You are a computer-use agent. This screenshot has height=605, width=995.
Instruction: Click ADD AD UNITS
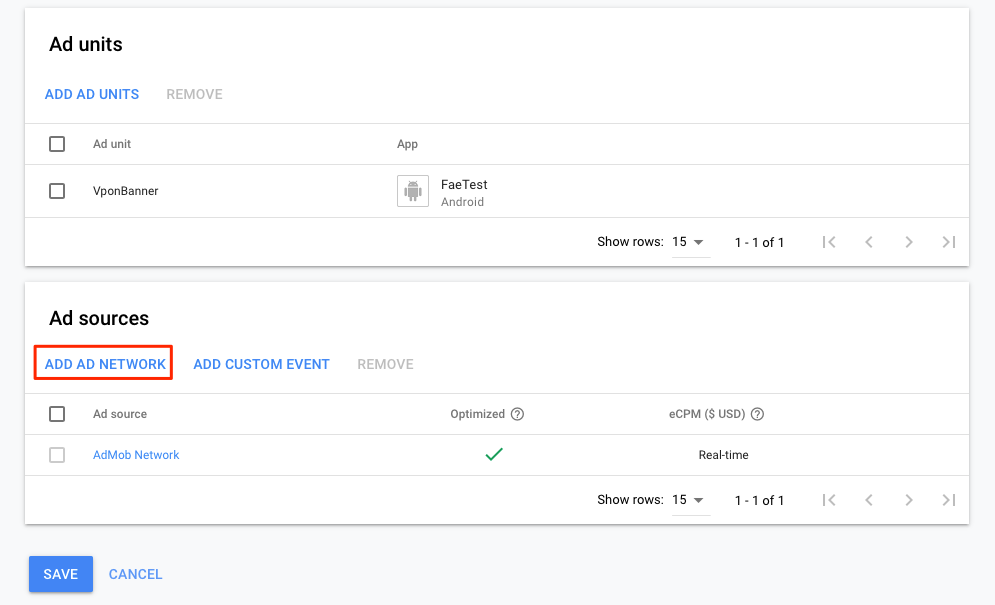[92, 94]
